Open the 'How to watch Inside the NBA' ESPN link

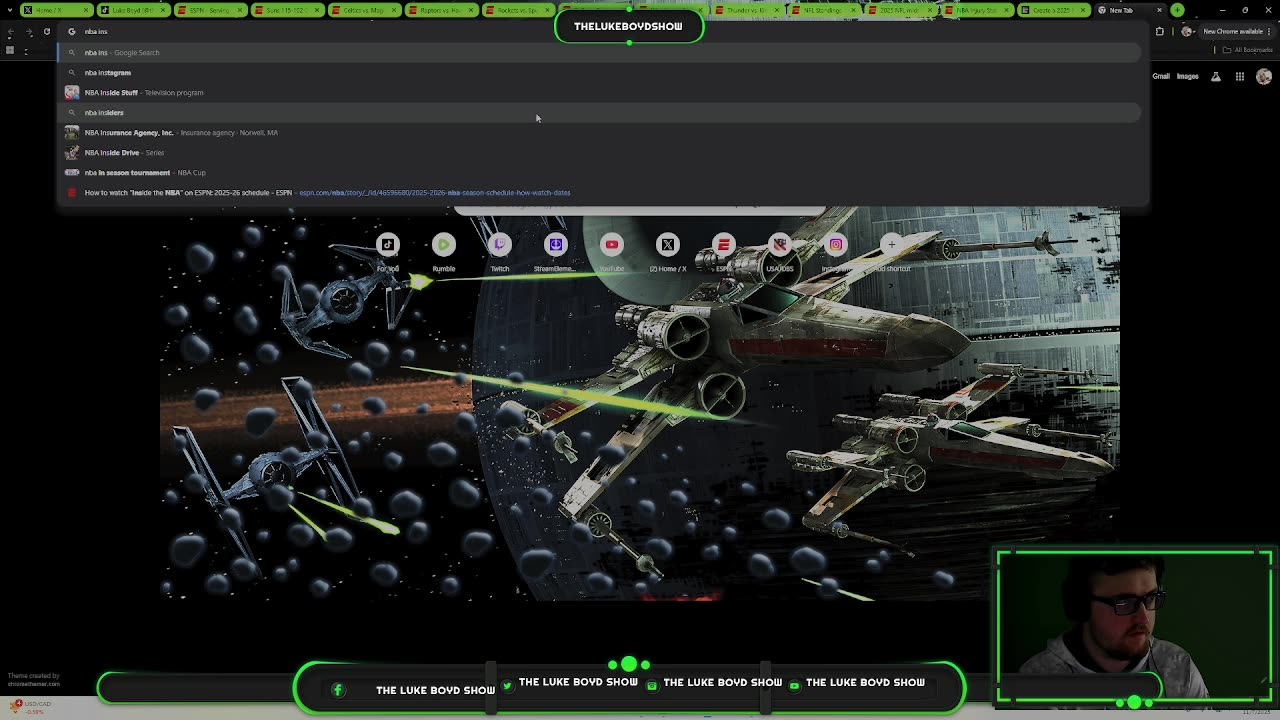pos(600,192)
